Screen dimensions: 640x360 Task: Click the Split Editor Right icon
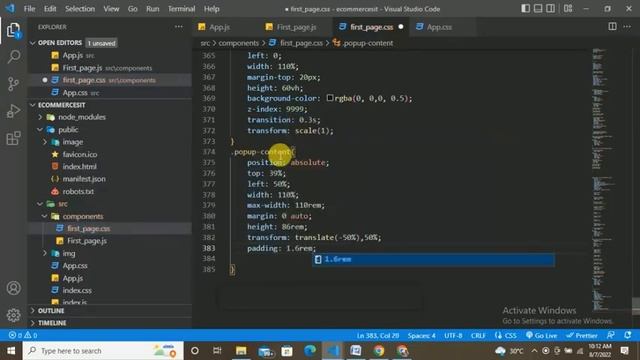pyautogui.click(x=612, y=27)
